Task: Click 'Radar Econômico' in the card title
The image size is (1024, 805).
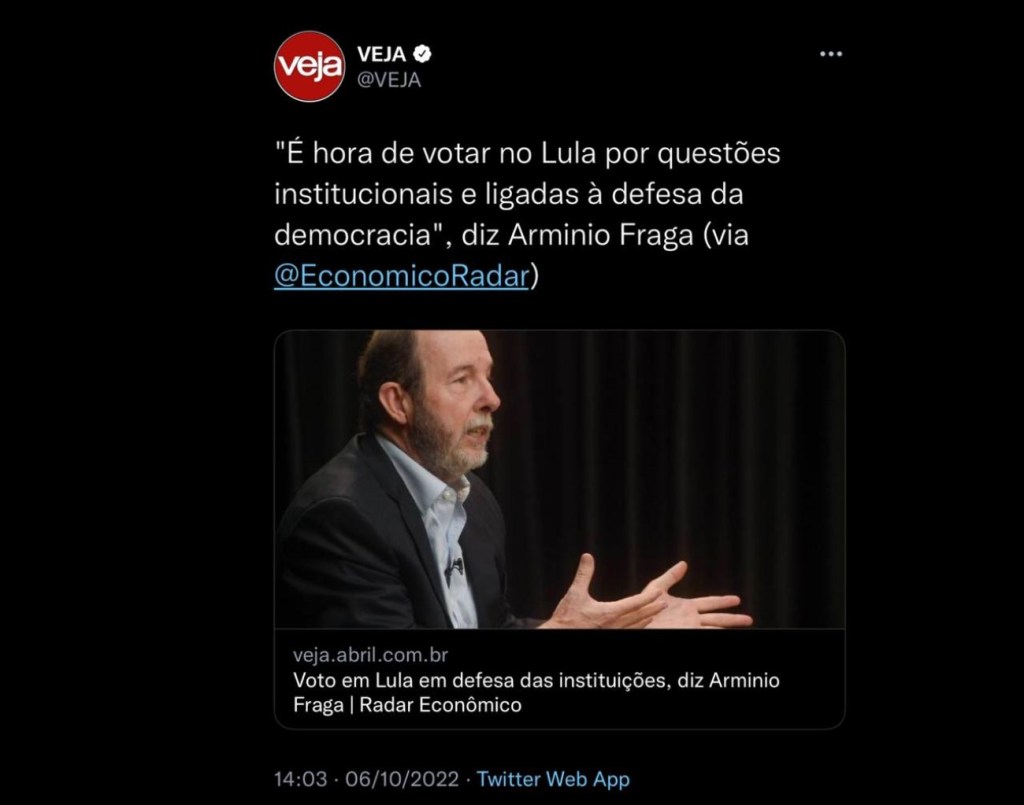Action: (440, 705)
